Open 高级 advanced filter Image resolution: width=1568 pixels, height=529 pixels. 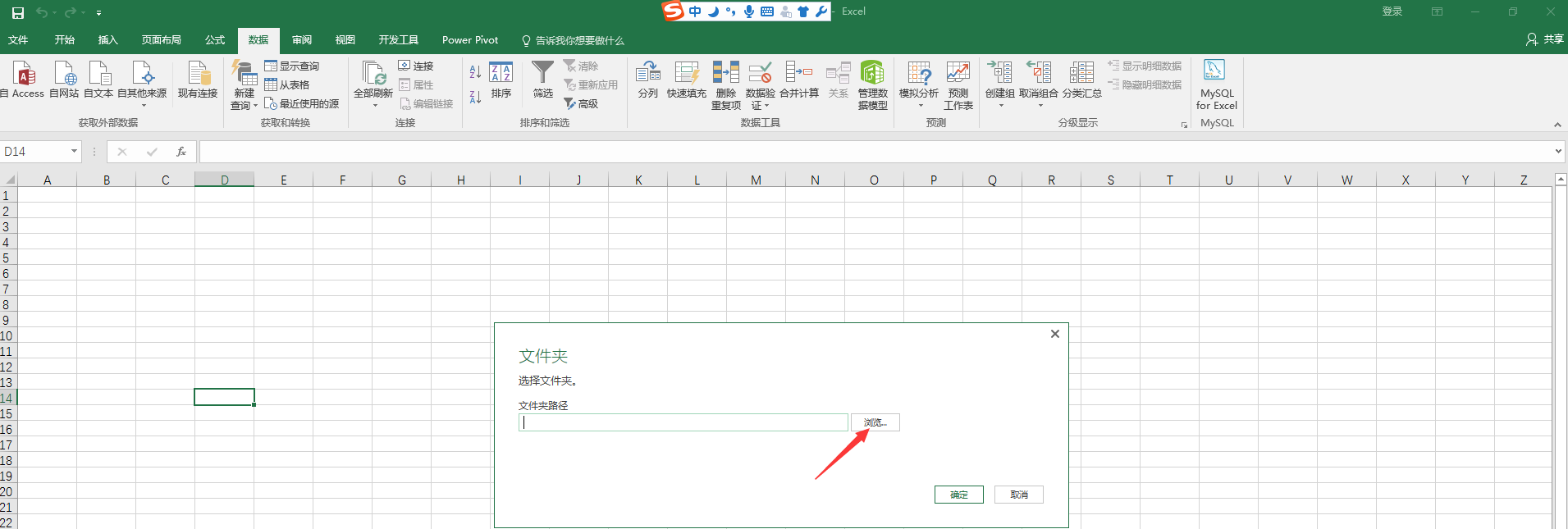coord(581,103)
